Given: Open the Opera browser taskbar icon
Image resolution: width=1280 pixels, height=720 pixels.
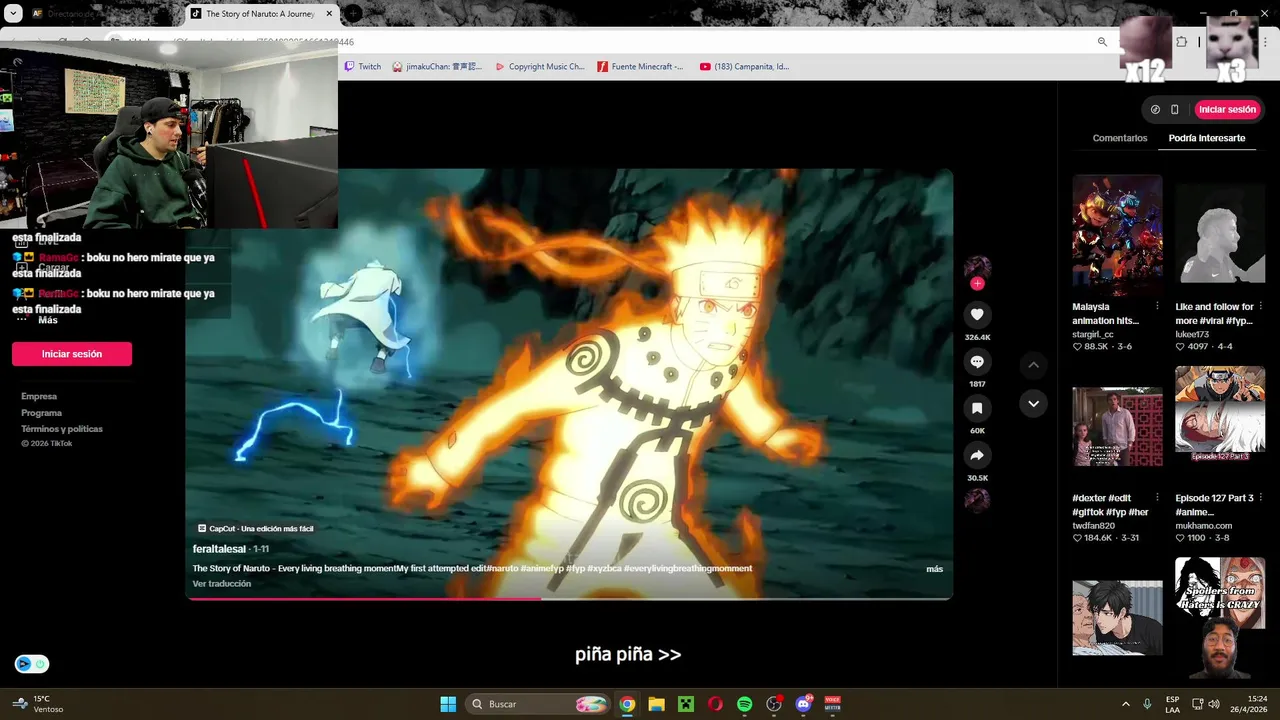Looking at the screenshot, I should click(715, 704).
